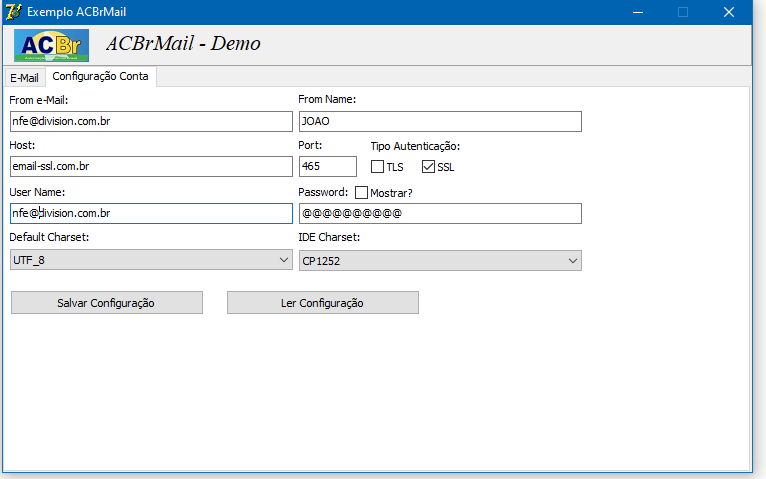Minimize the Exemplo ACBrMail window
766x479 pixels.
pos(638,12)
